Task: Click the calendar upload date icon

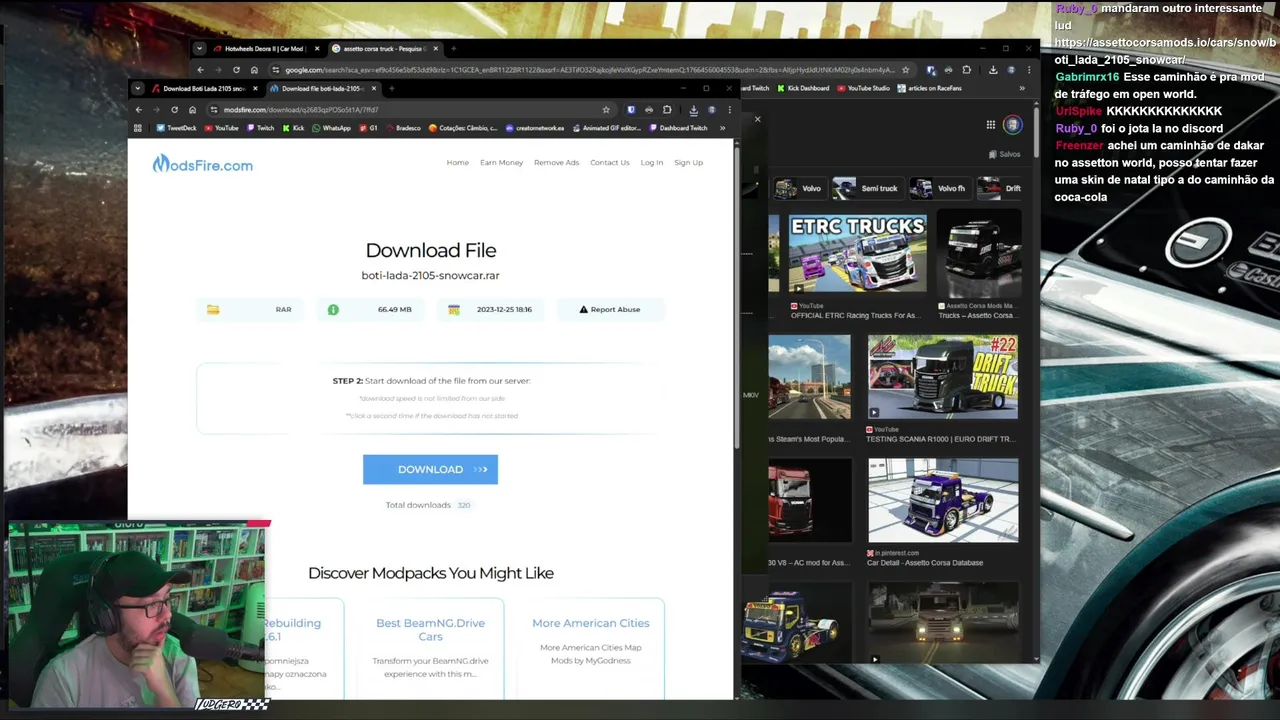Action: pyautogui.click(x=453, y=309)
